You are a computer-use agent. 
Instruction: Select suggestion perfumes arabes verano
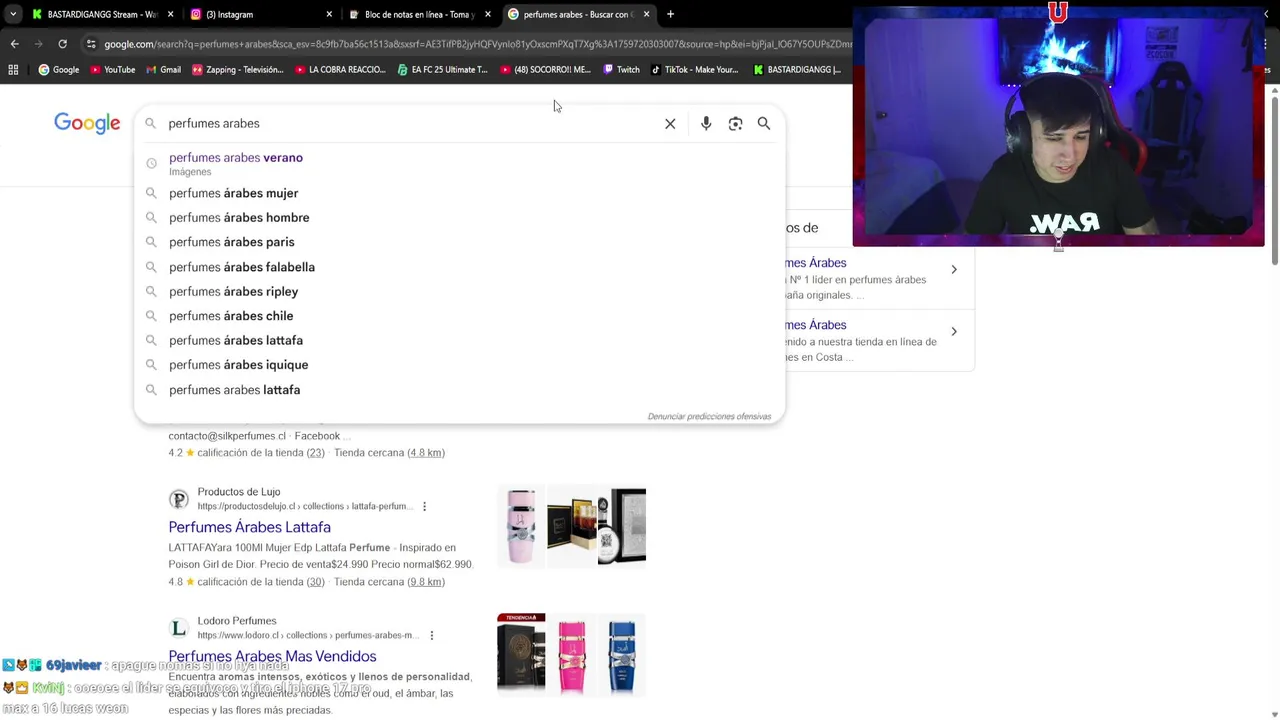(x=459, y=163)
